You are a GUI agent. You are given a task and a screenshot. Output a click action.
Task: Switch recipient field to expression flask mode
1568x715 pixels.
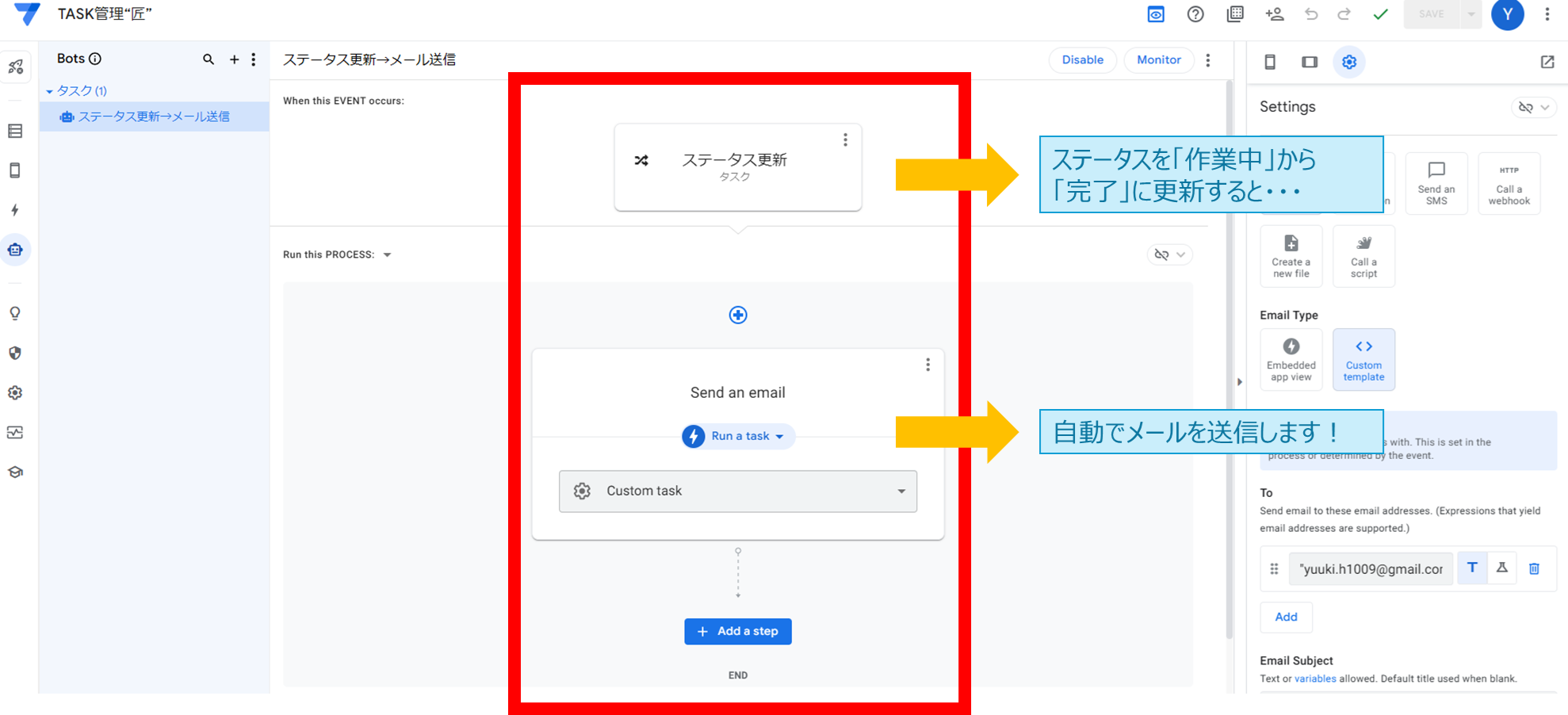(1502, 568)
